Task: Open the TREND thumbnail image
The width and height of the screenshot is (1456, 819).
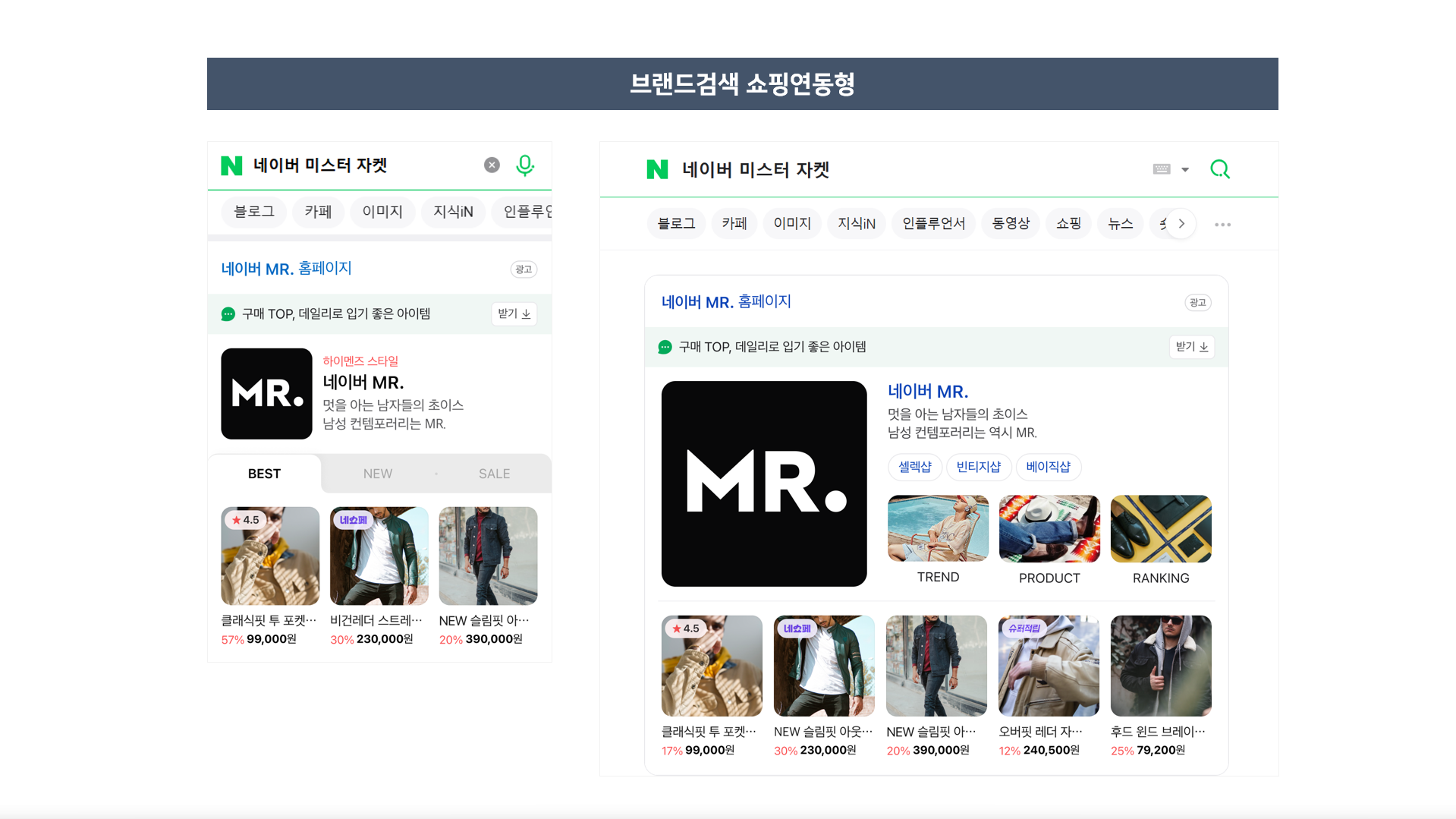Action: click(939, 528)
